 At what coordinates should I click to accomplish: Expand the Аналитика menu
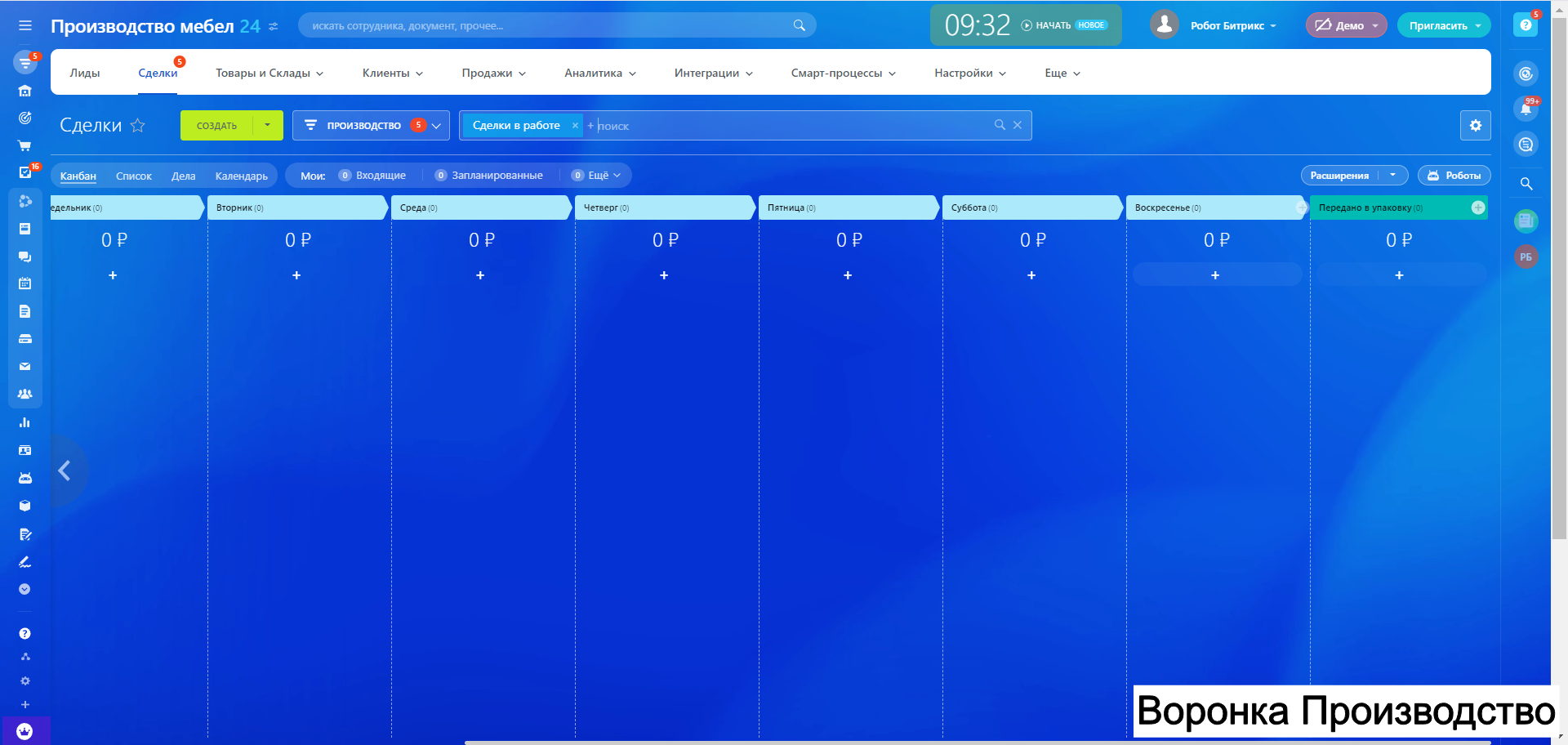tap(600, 73)
